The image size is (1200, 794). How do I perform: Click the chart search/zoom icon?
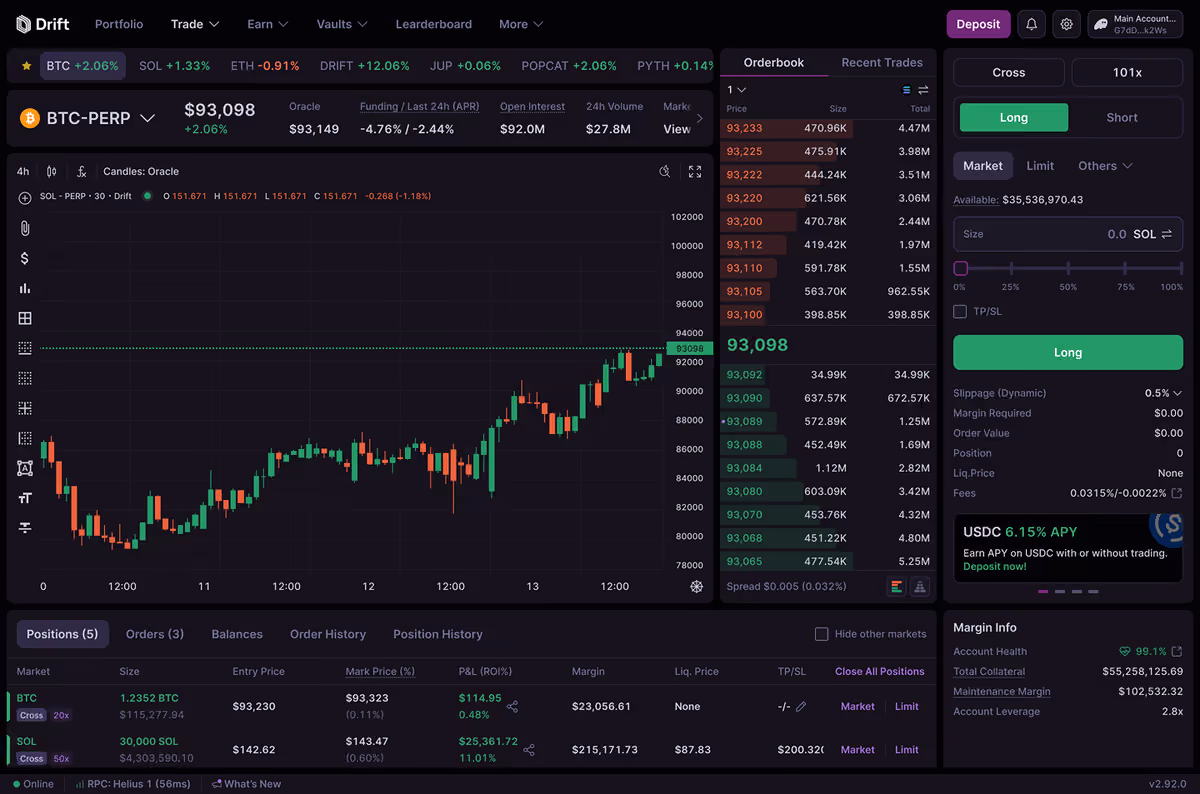[x=665, y=171]
